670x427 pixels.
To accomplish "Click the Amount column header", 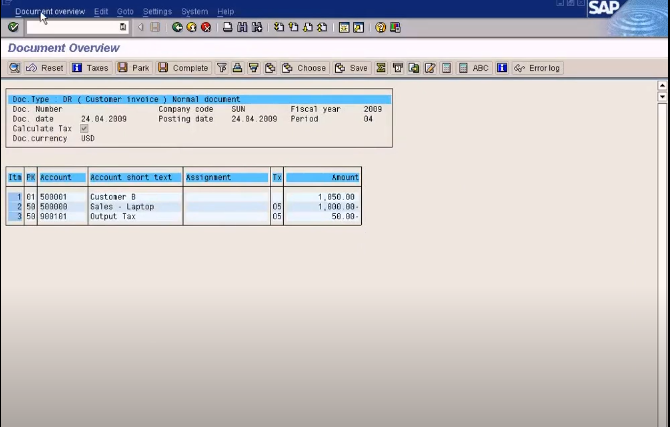I will [x=323, y=177].
